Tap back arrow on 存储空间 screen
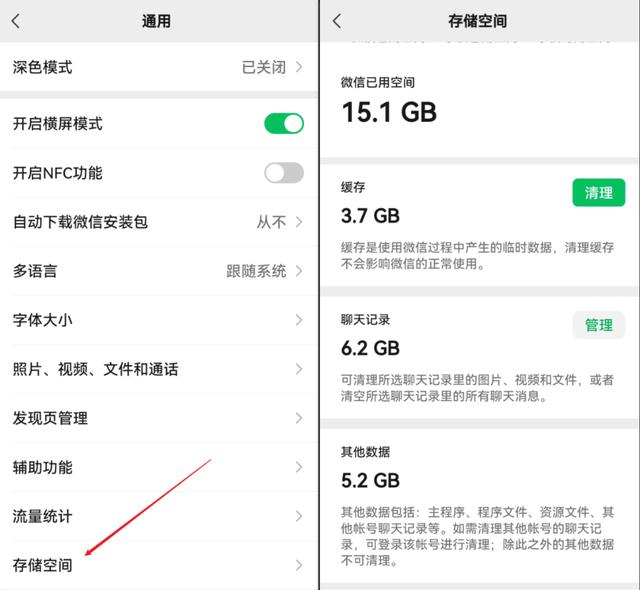The height and width of the screenshot is (590, 640). (337, 21)
